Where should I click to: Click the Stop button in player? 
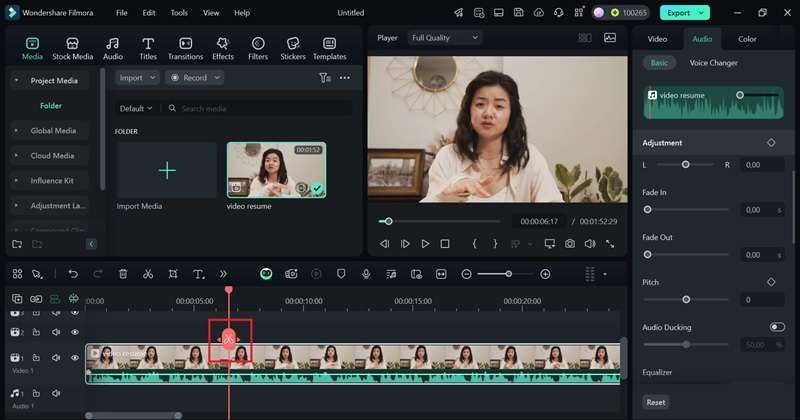pyautogui.click(x=445, y=244)
